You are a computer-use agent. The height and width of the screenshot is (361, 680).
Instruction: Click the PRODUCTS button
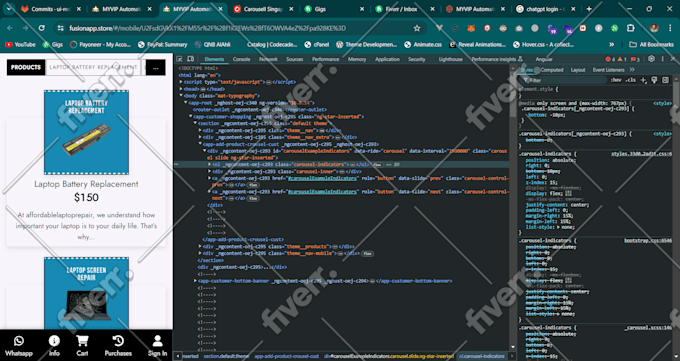tap(26, 67)
